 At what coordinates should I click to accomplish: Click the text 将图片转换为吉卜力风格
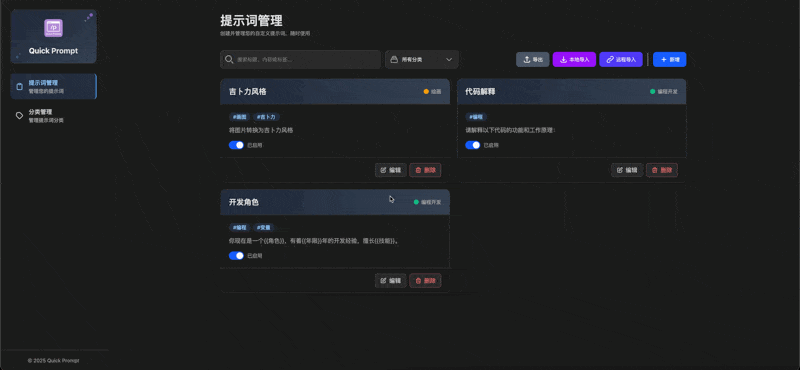pyautogui.click(x=261, y=130)
